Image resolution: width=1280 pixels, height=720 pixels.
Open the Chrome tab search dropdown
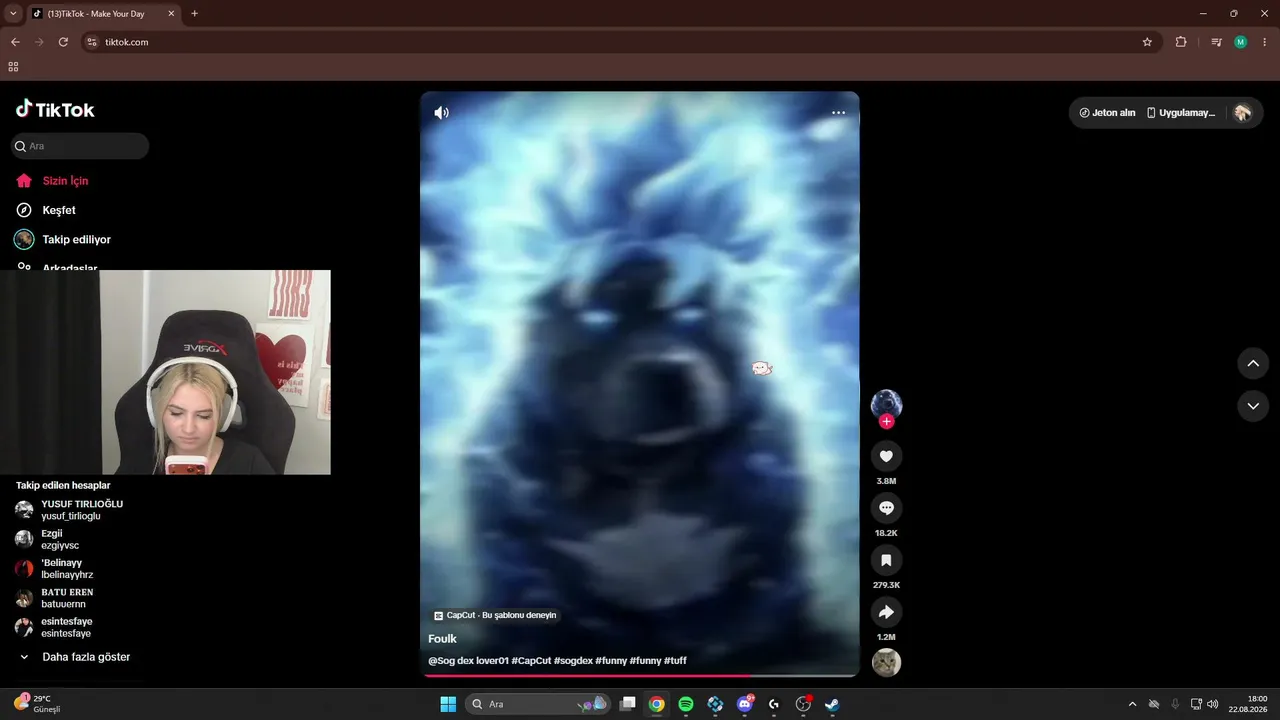click(13, 14)
